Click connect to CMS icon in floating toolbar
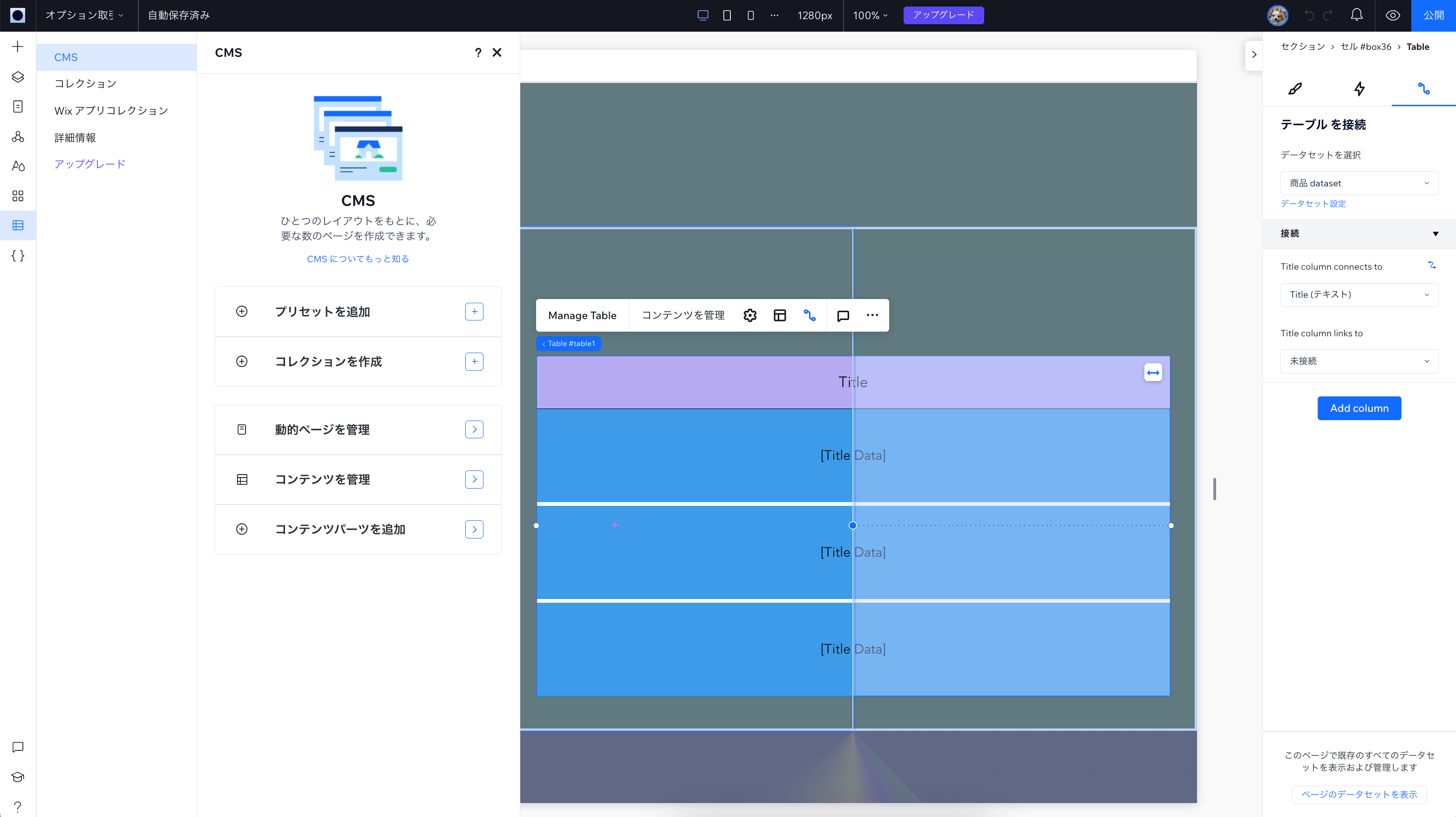Viewport: 1456px width, 817px height. coord(810,315)
